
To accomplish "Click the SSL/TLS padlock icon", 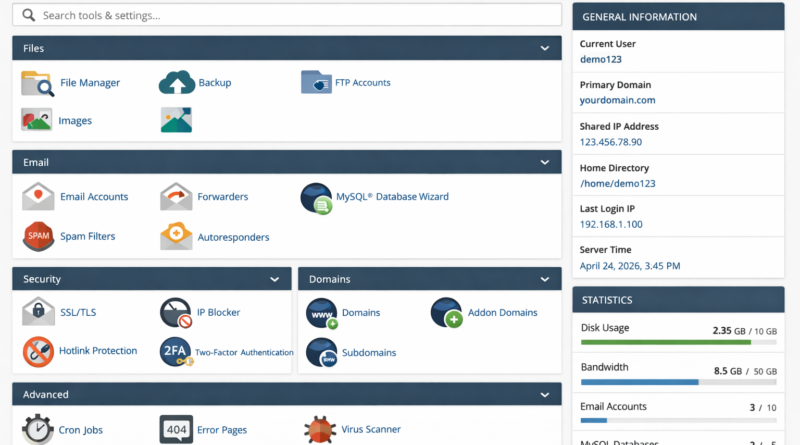I will click(x=38, y=311).
